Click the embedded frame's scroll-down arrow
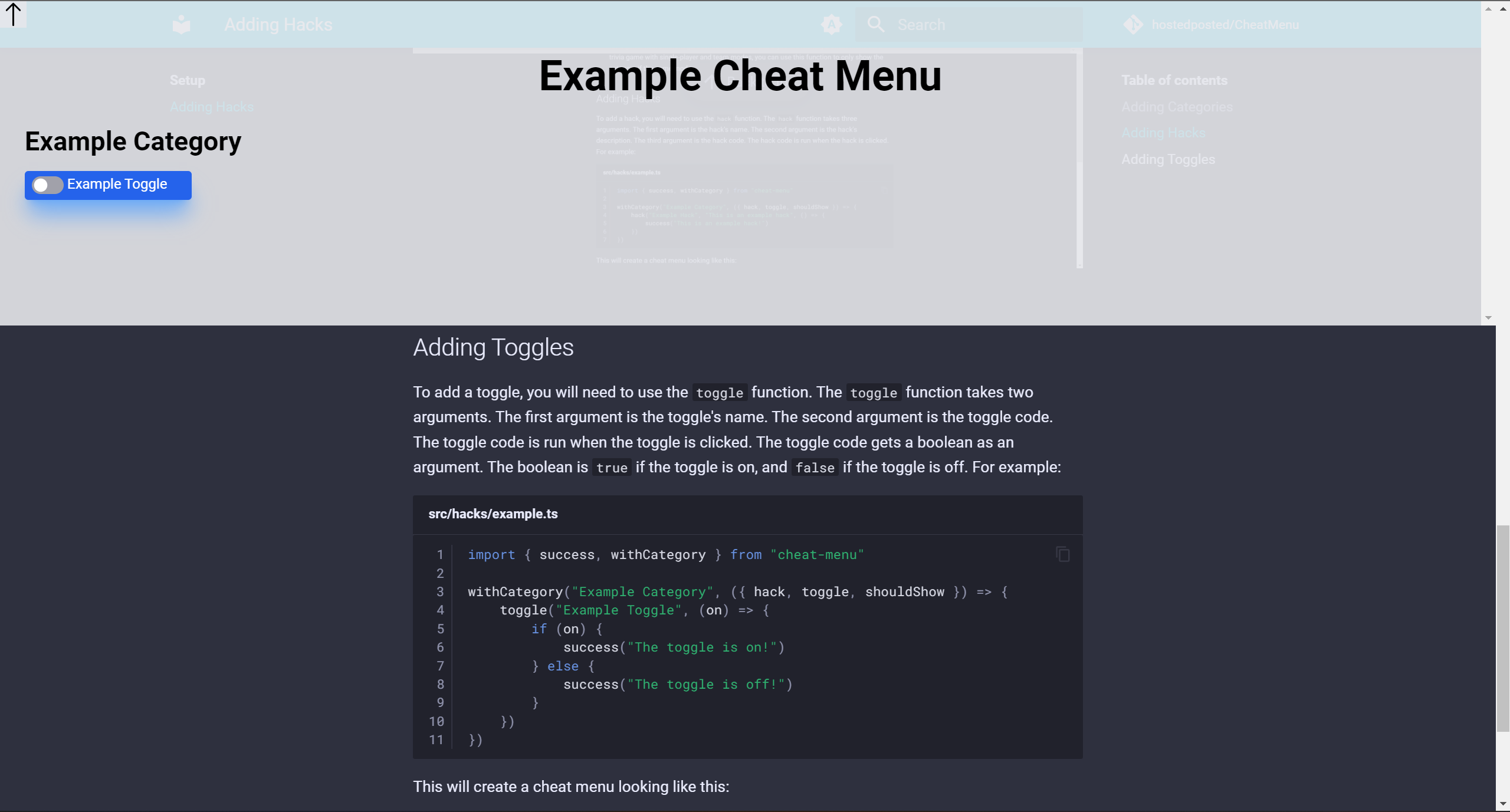1510x812 pixels. (x=1488, y=318)
